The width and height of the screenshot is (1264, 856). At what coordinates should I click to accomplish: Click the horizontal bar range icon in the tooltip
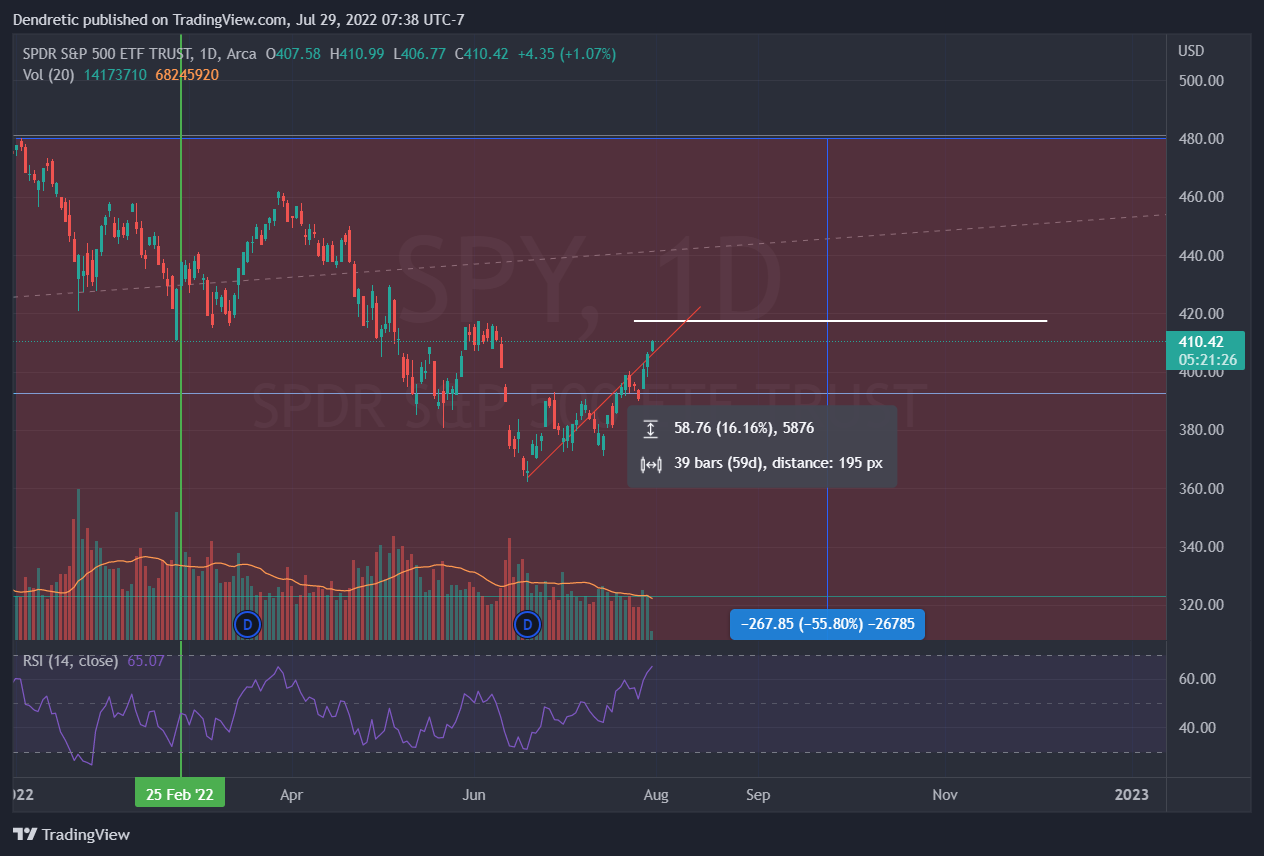pyautogui.click(x=650, y=465)
